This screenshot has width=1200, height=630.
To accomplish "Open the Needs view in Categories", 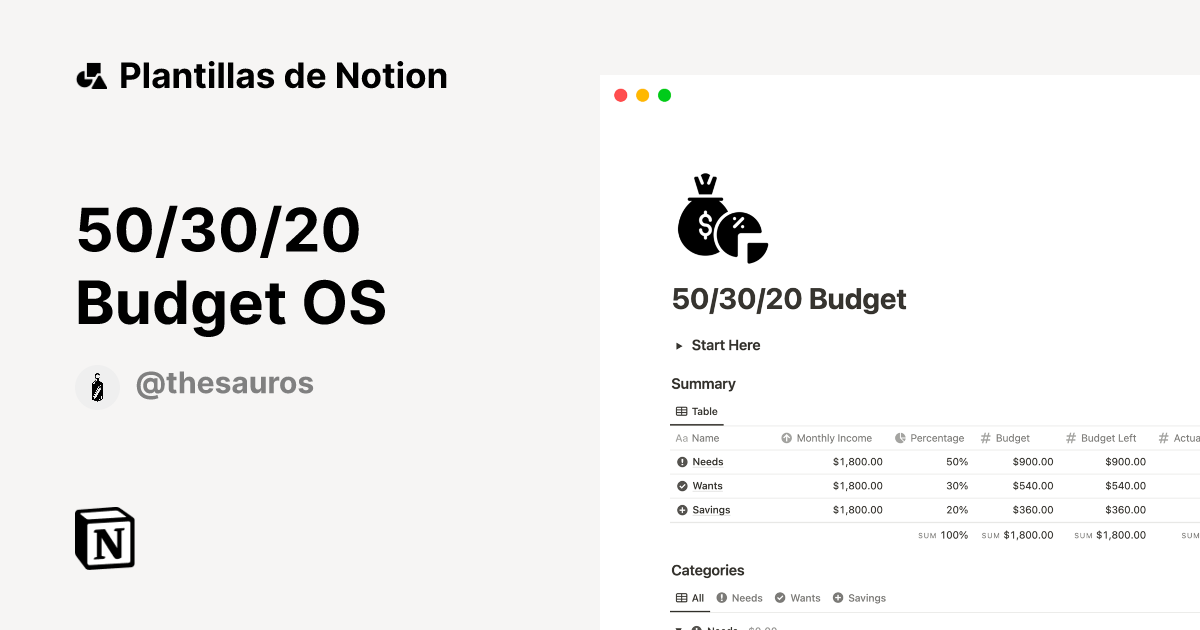I will tap(740, 597).
